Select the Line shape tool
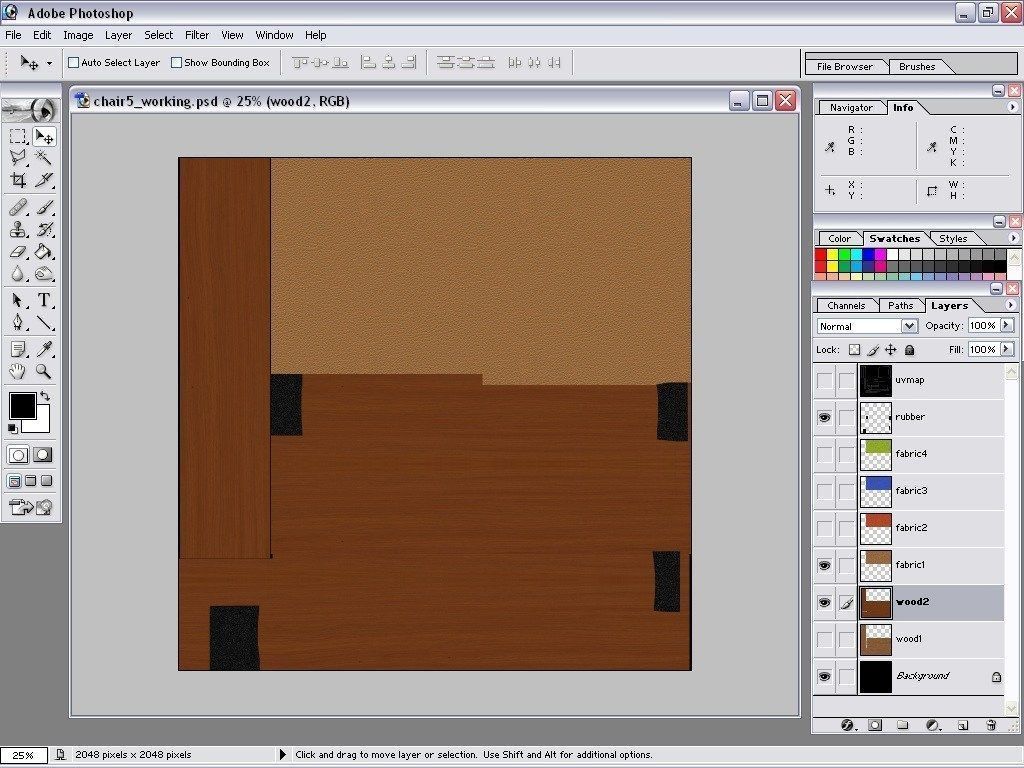The width and height of the screenshot is (1024, 768). pos(44,322)
